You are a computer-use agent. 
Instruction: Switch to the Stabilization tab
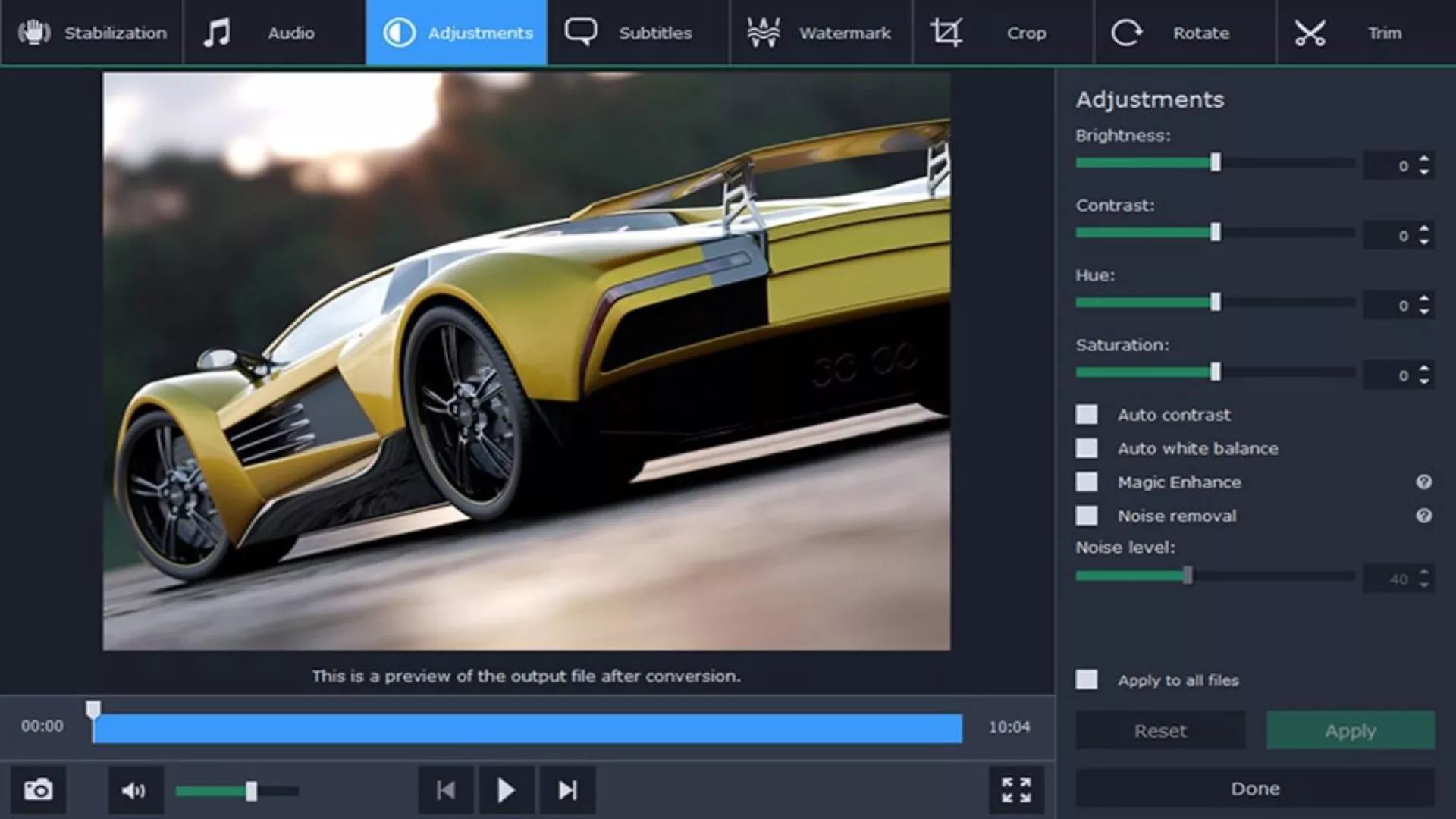[92, 33]
